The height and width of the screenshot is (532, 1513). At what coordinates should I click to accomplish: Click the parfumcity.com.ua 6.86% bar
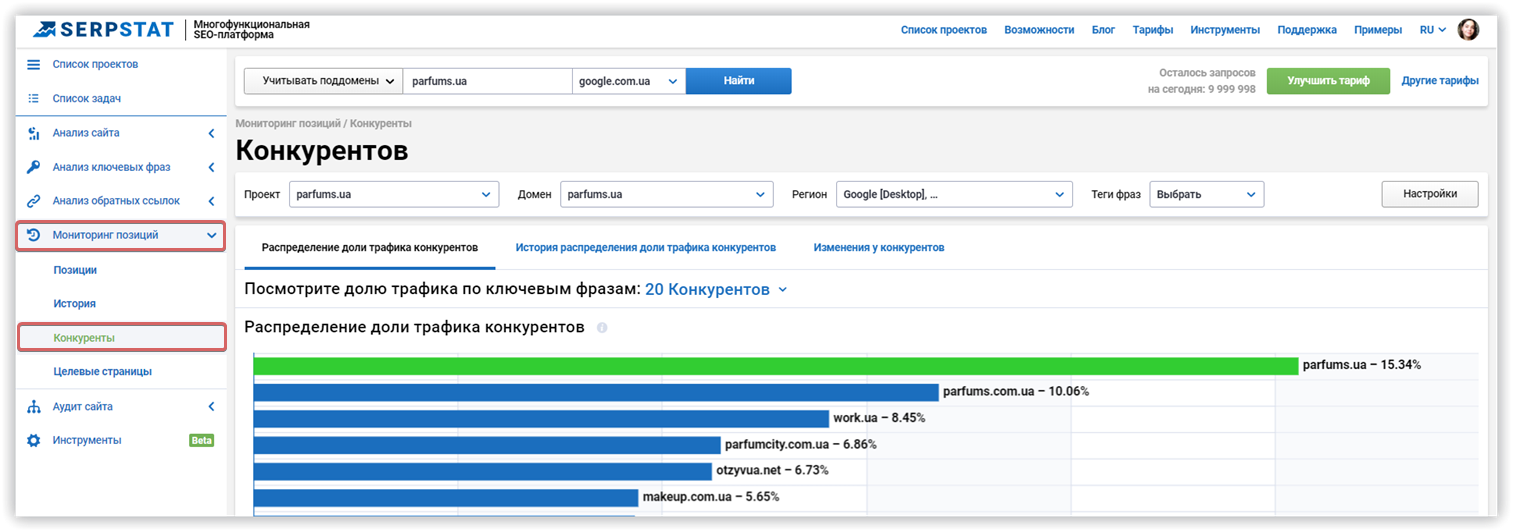[487, 444]
